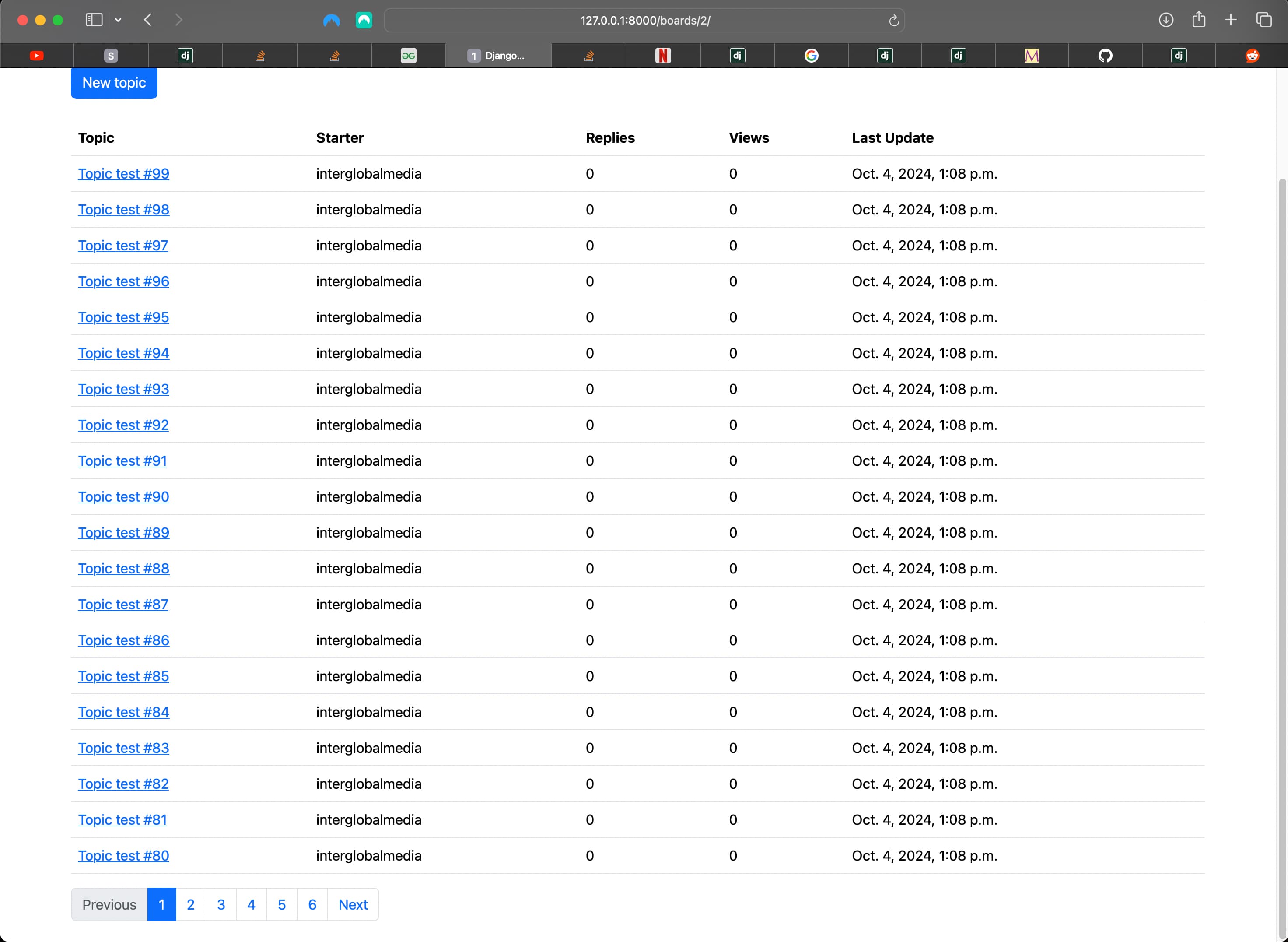Open Topic test #86

[124, 641]
